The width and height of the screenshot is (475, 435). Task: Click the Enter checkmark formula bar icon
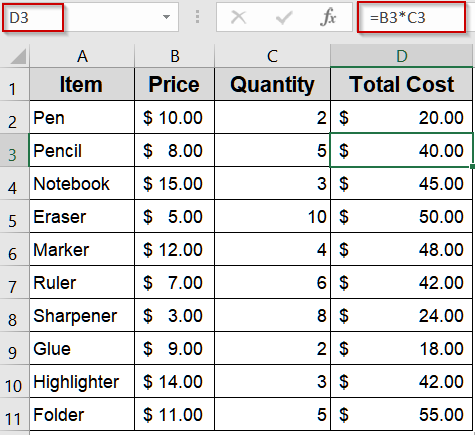click(284, 17)
